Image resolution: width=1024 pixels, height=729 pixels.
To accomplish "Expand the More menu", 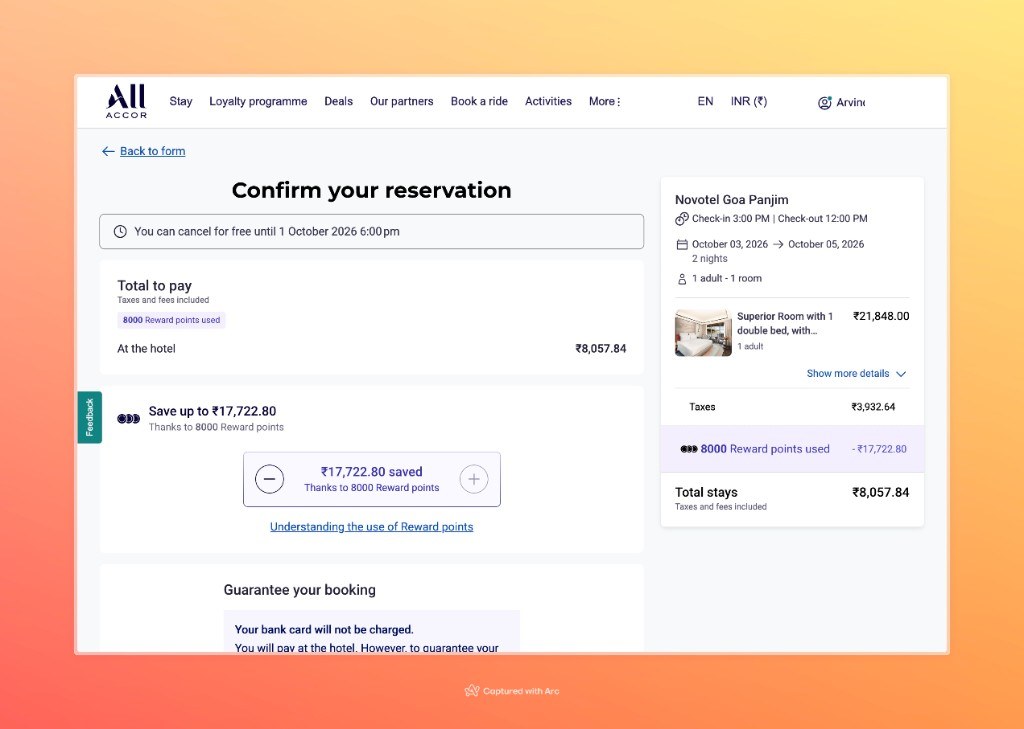I will click(x=605, y=101).
